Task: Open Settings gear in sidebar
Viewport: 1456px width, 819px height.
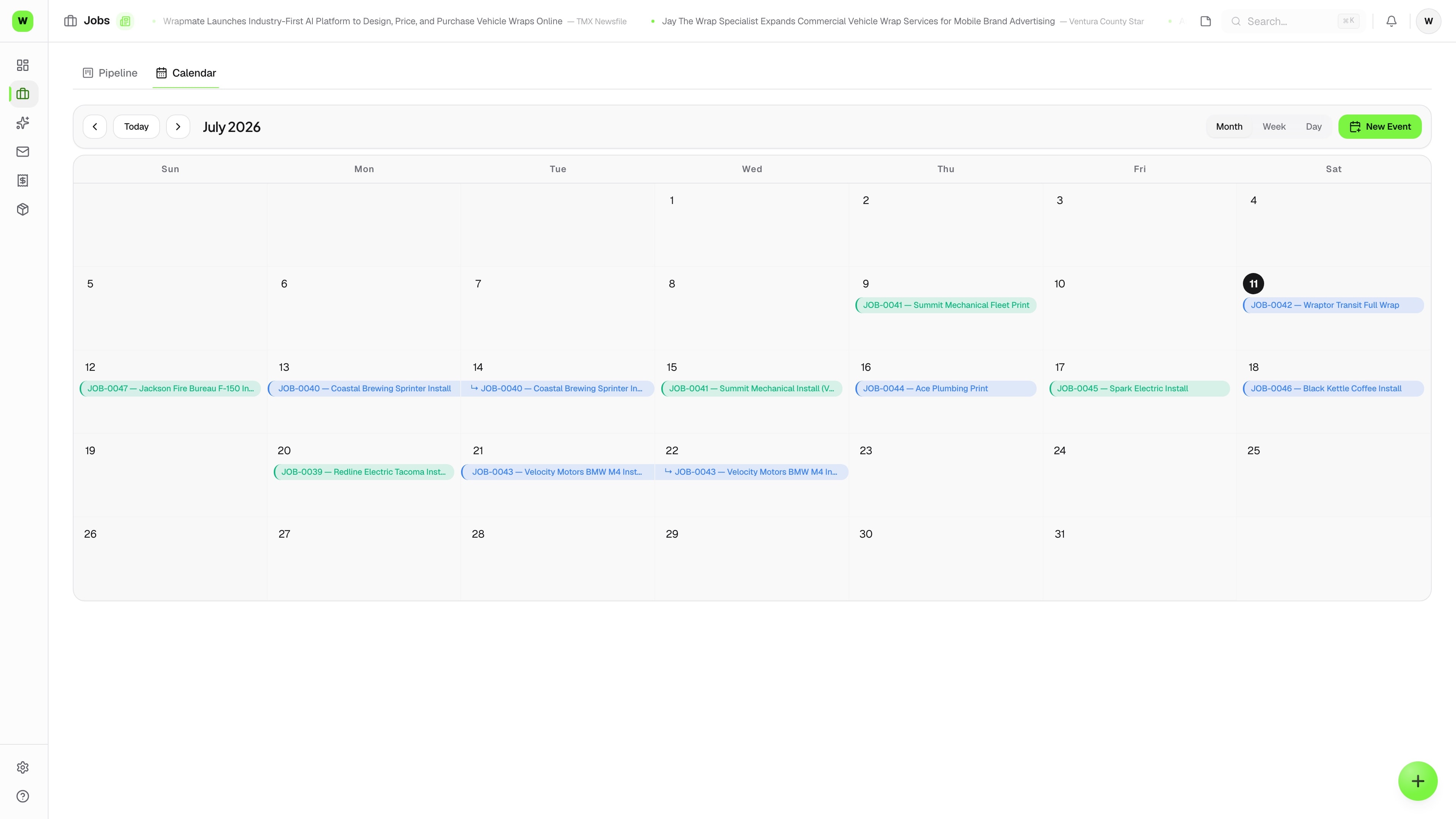Action: coord(23,767)
